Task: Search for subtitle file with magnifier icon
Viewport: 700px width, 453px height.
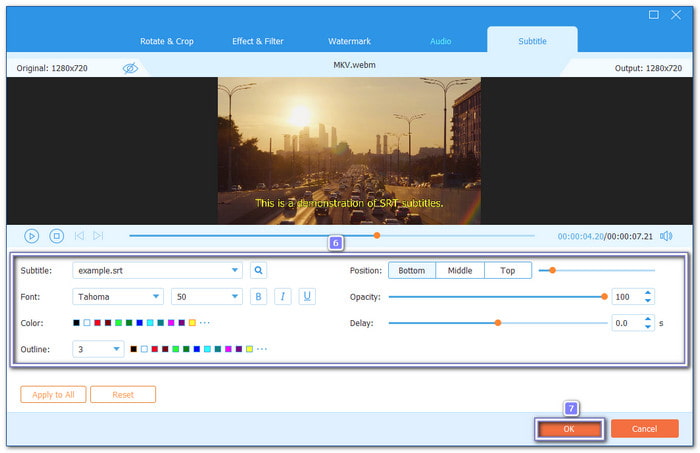Action: [258, 270]
